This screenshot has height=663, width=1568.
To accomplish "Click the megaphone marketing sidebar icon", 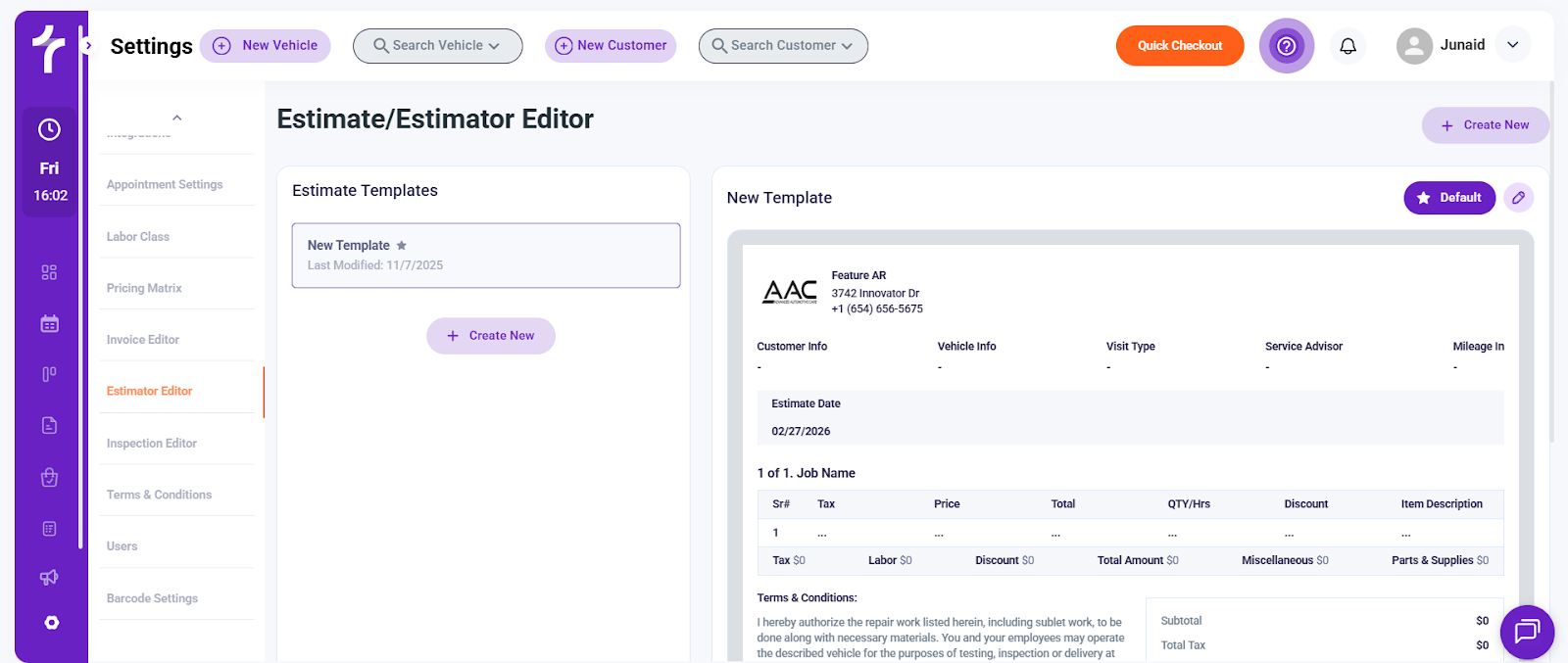I will pos(50,578).
